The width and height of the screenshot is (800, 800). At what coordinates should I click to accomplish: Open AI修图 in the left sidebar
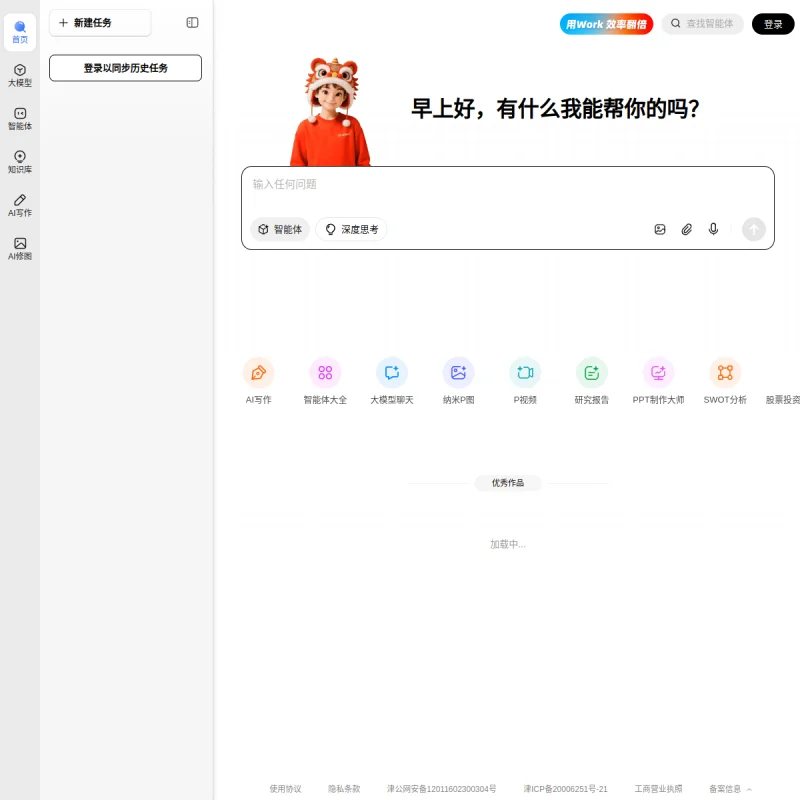coord(20,249)
